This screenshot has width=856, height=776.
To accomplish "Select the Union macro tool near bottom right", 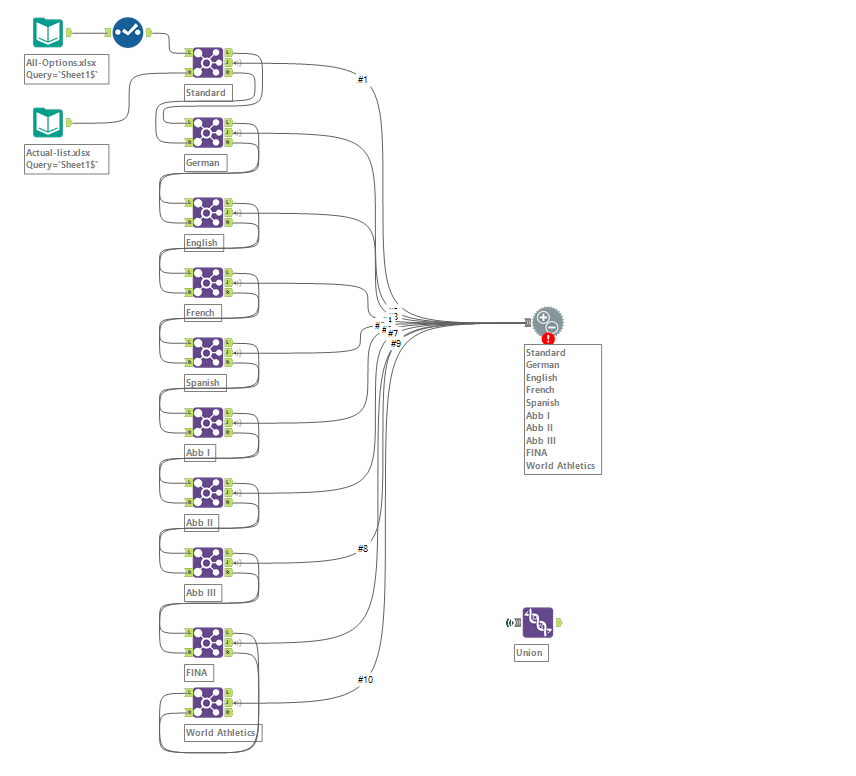I will (x=536, y=621).
